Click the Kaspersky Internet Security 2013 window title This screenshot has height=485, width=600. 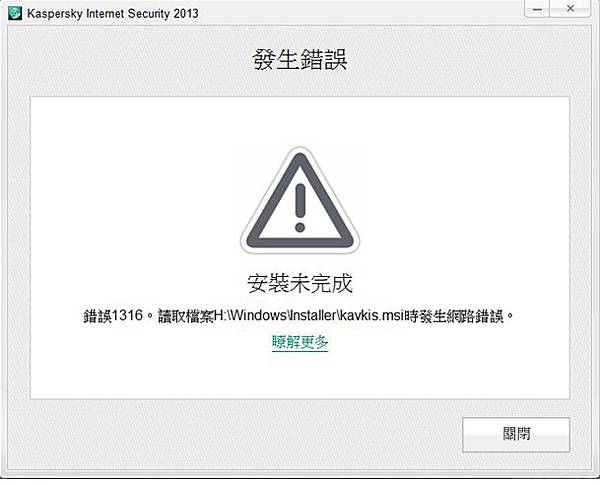pos(113,14)
